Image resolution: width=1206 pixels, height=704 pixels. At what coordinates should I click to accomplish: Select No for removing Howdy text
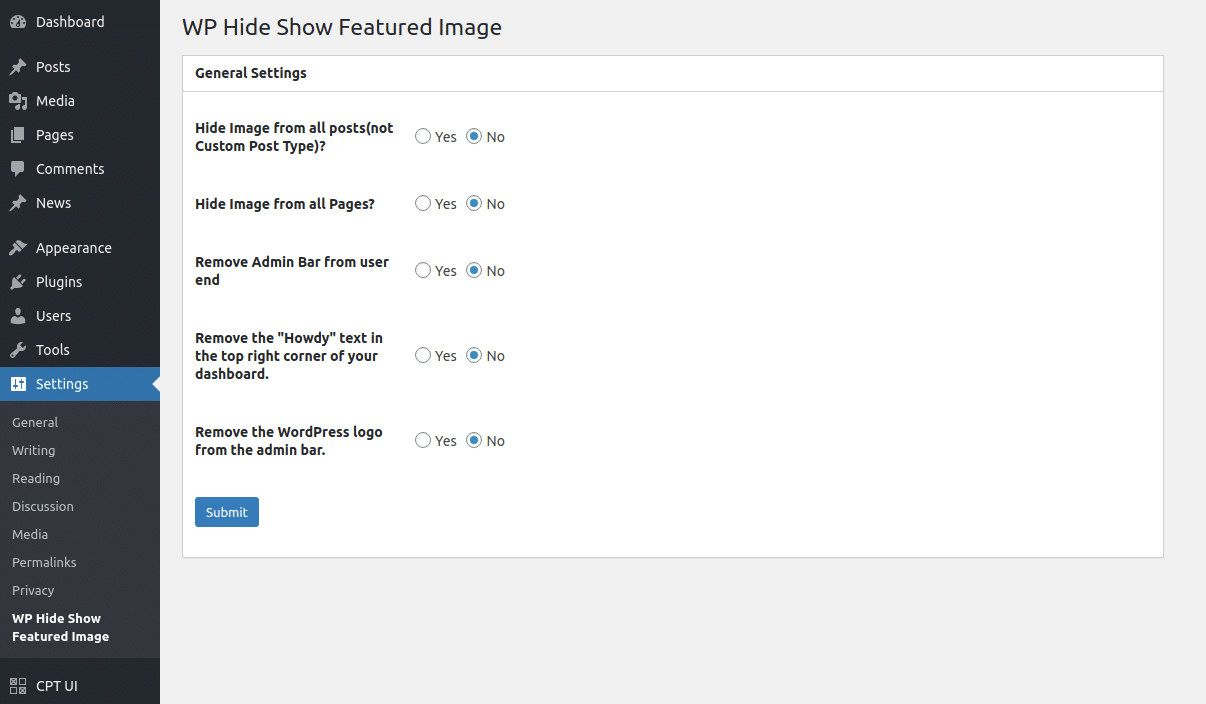474,355
